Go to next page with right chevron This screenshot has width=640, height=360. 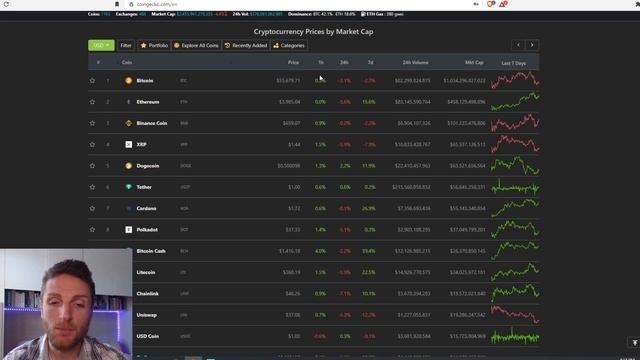(x=532, y=45)
